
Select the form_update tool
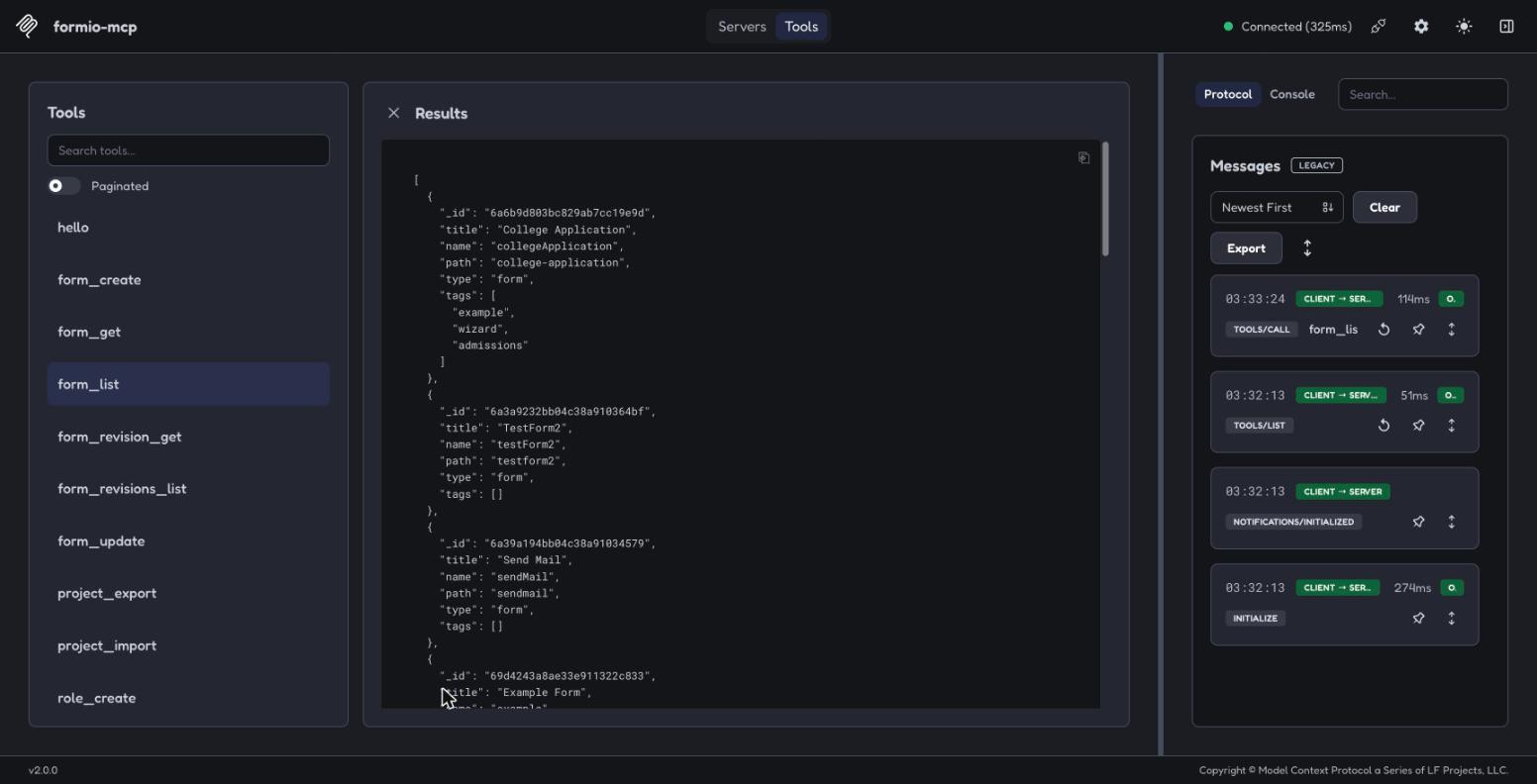click(188, 541)
